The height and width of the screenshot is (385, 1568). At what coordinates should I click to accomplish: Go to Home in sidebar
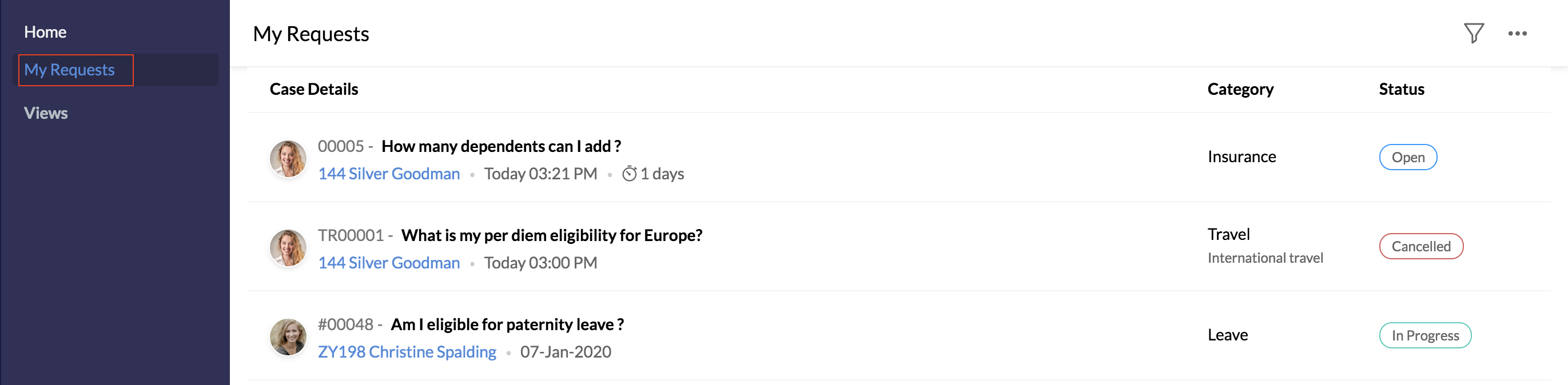point(45,32)
